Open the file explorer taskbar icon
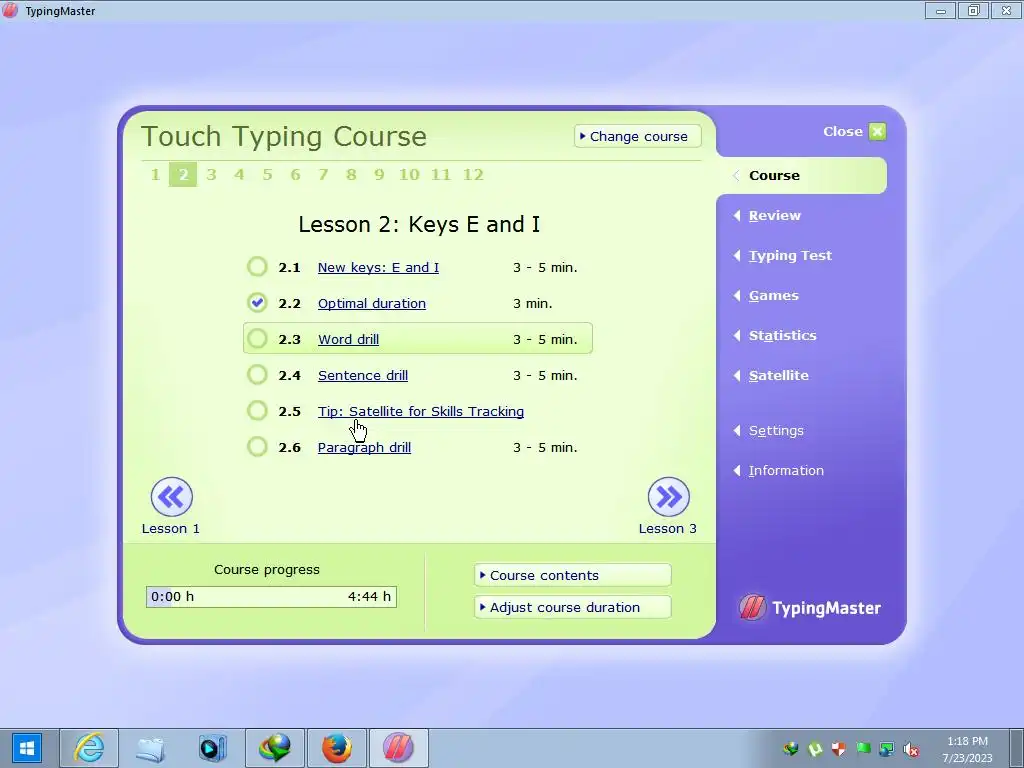This screenshot has width=1024, height=768. 151,748
